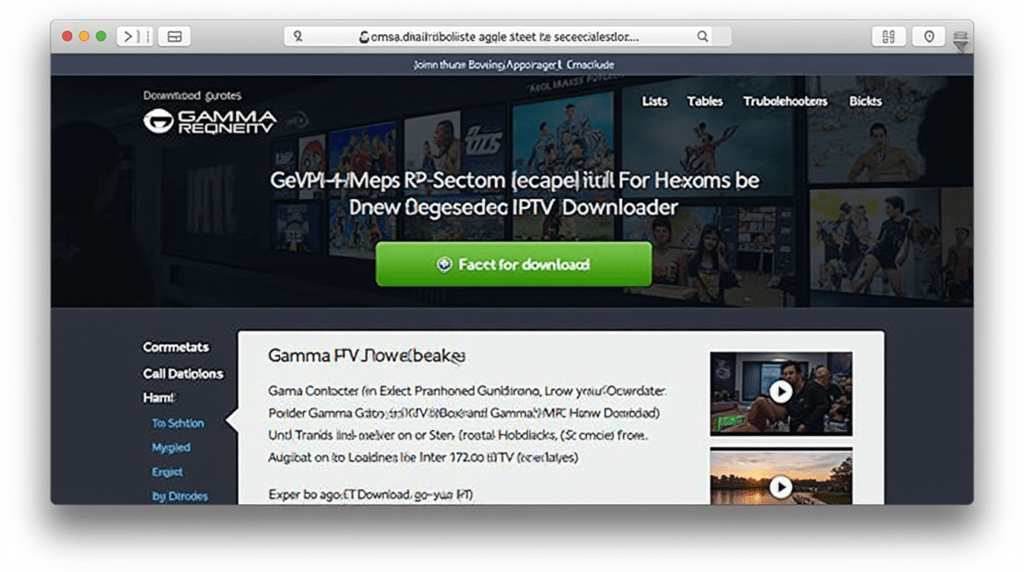Click the address bar URL field
Screen dimensions: 1024x572
pos(507,37)
